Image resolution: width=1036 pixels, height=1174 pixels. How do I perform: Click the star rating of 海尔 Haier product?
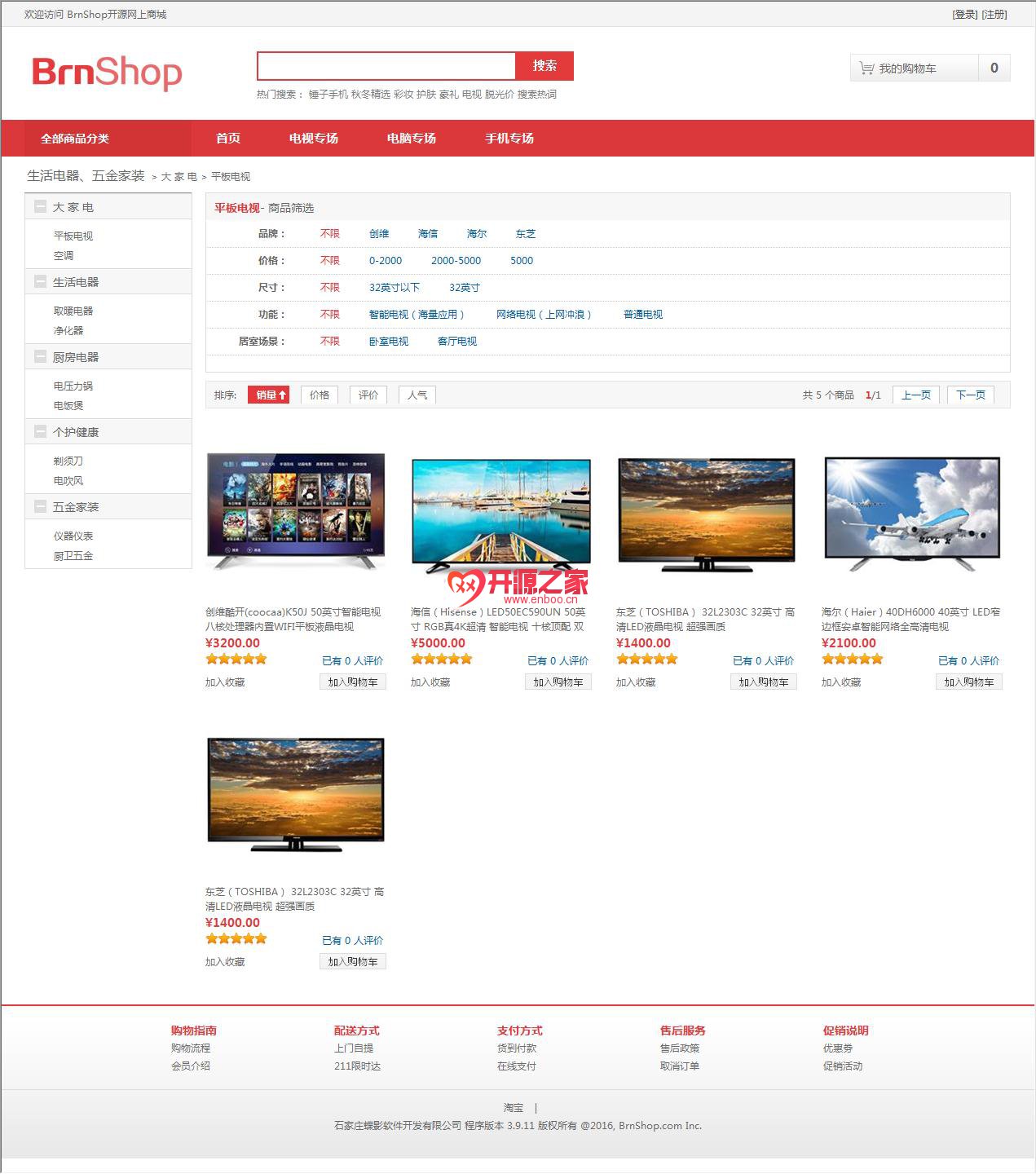pos(853,660)
